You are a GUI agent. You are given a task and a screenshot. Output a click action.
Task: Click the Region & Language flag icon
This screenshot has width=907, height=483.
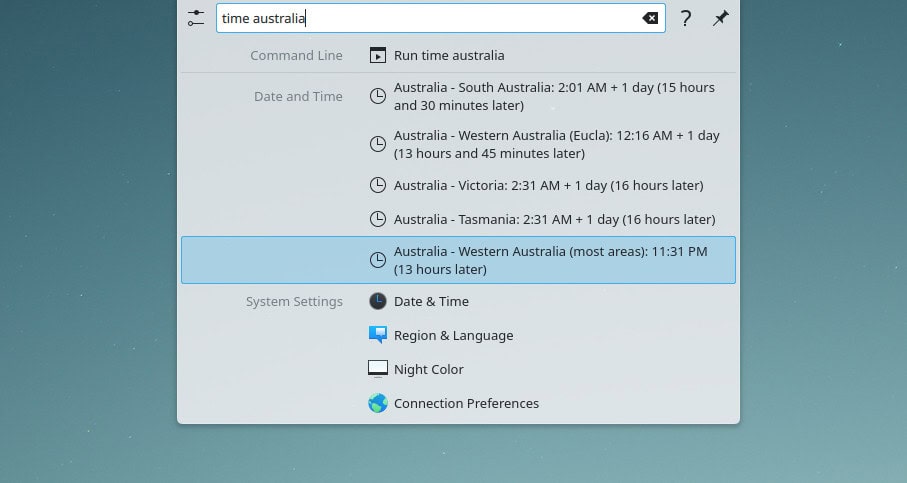(x=377, y=335)
